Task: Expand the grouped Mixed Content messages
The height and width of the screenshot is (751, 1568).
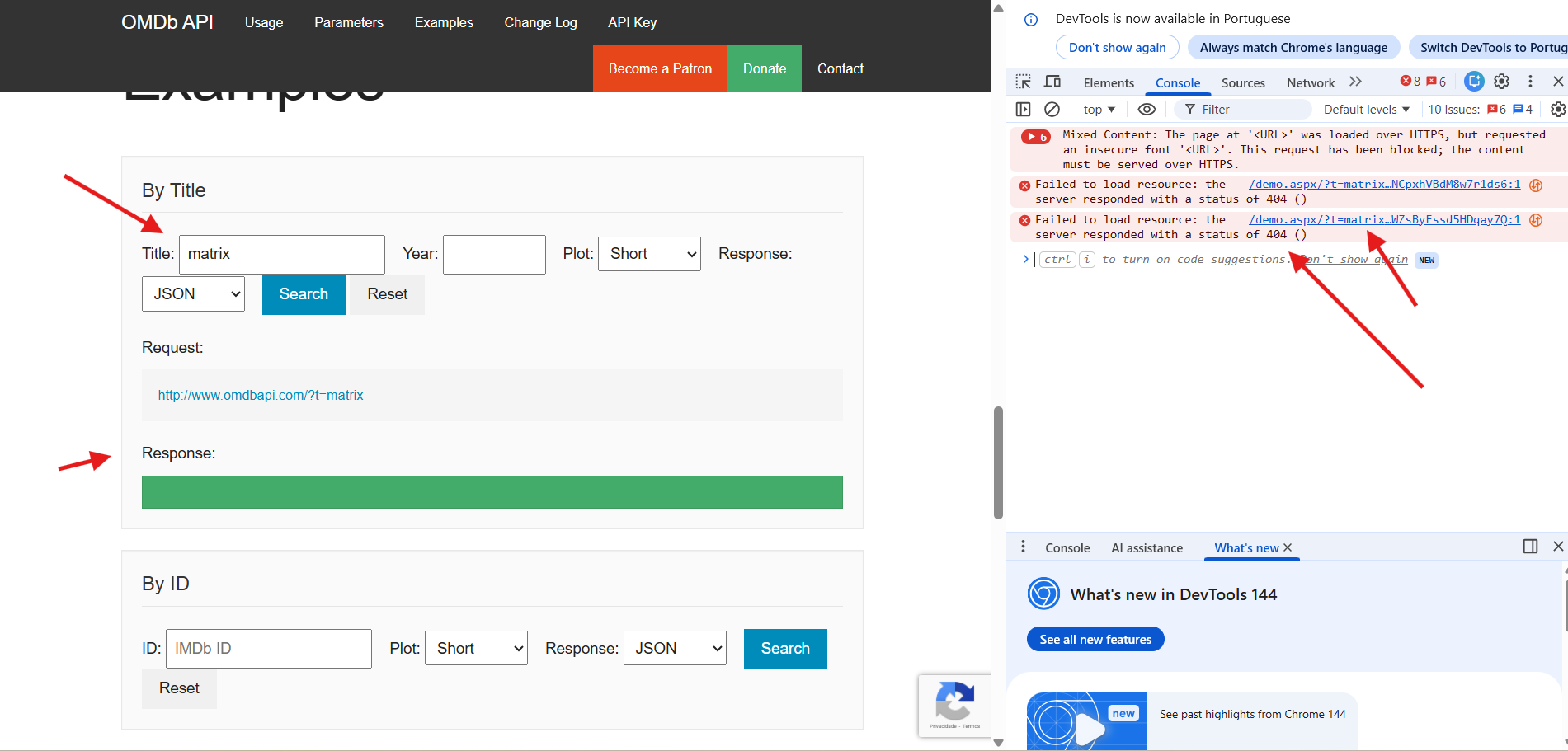Action: 1035,137
